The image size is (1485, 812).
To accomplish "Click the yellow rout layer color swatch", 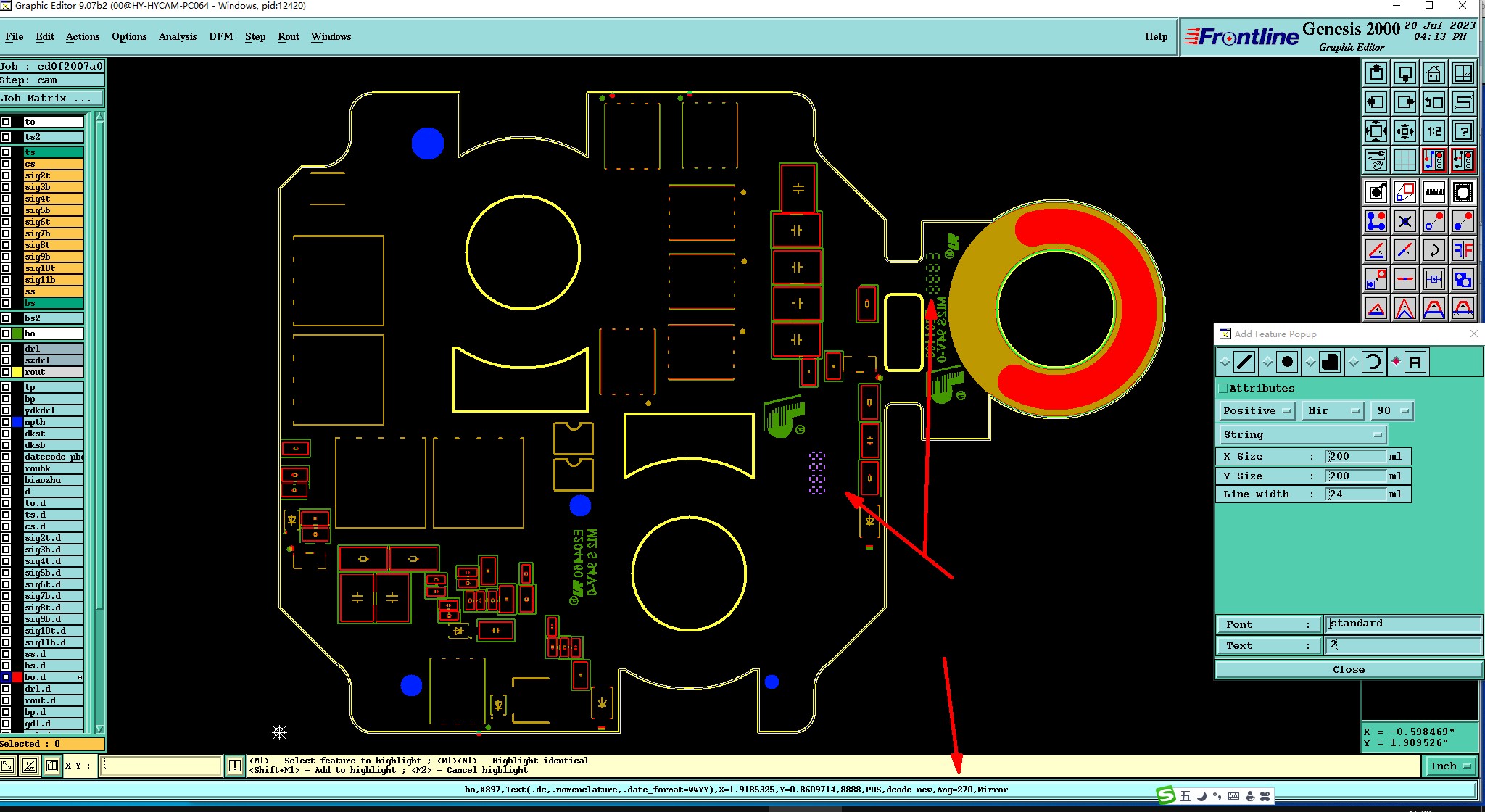I will (x=17, y=372).
